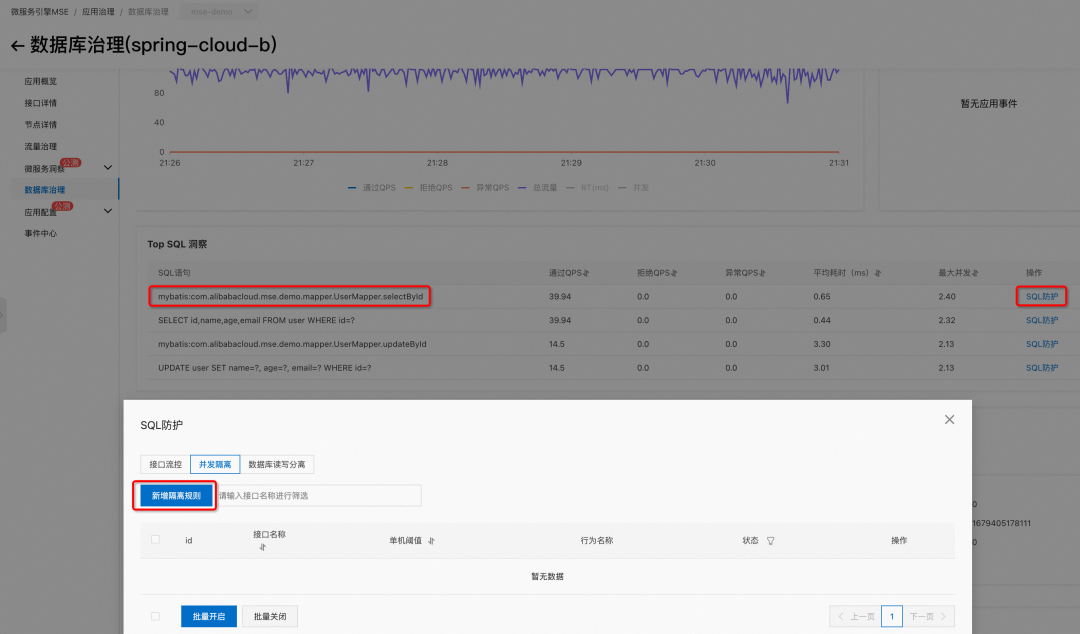Click the 新增隔离规则 button
The image size is (1080, 634).
(176, 495)
